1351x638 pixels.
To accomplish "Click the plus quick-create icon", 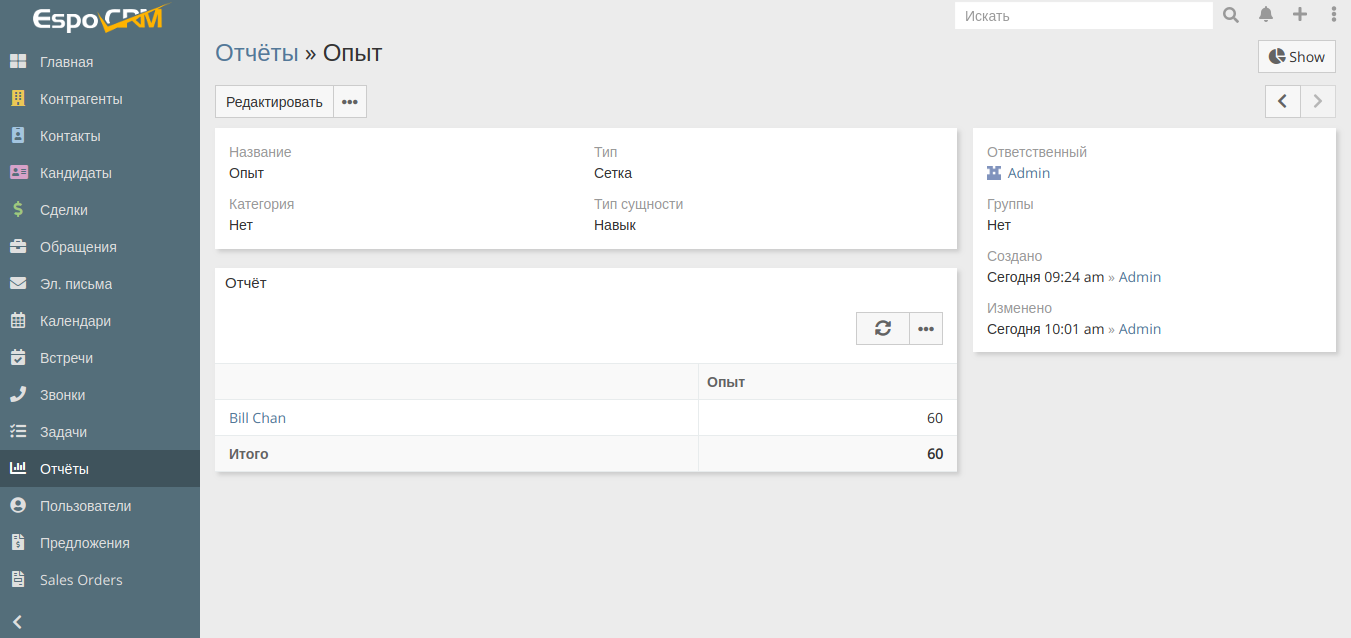I will (1300, 15).
